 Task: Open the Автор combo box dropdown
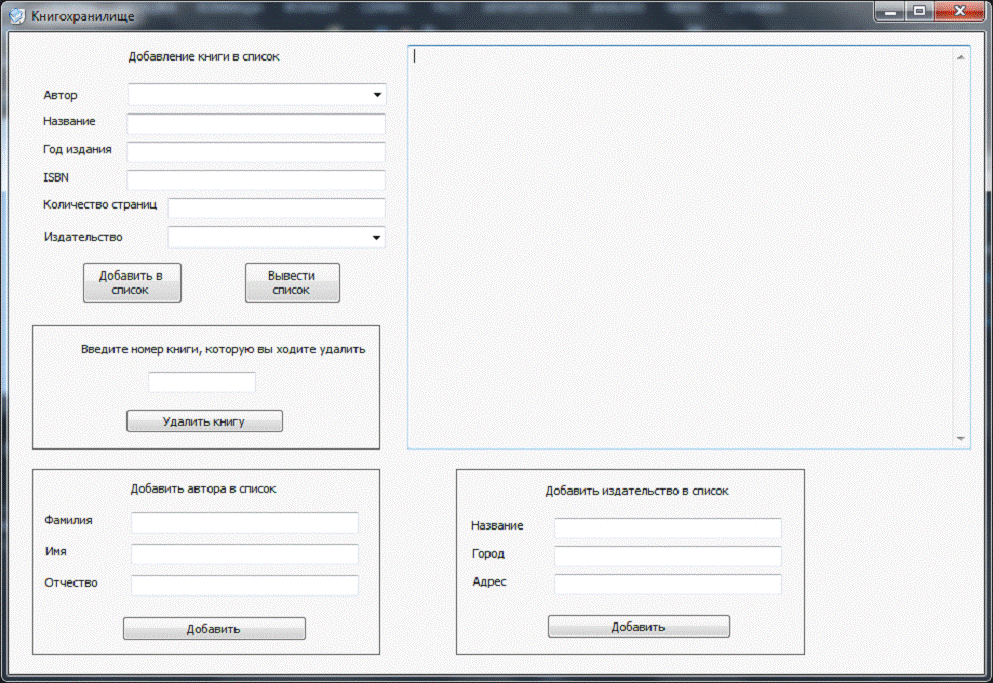[377, 95]
